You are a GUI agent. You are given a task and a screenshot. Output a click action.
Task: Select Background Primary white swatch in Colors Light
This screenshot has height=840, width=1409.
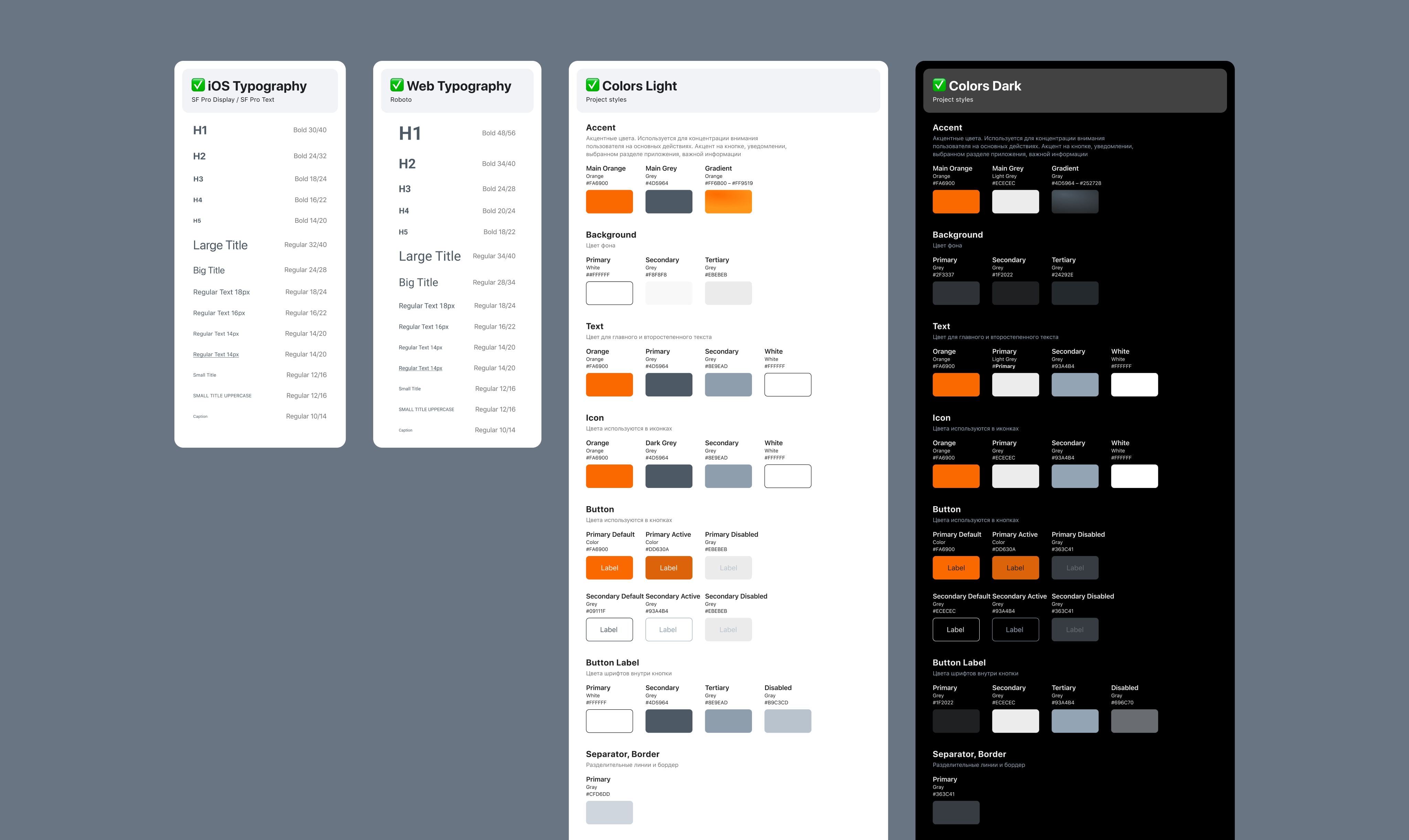coord(609,293)
